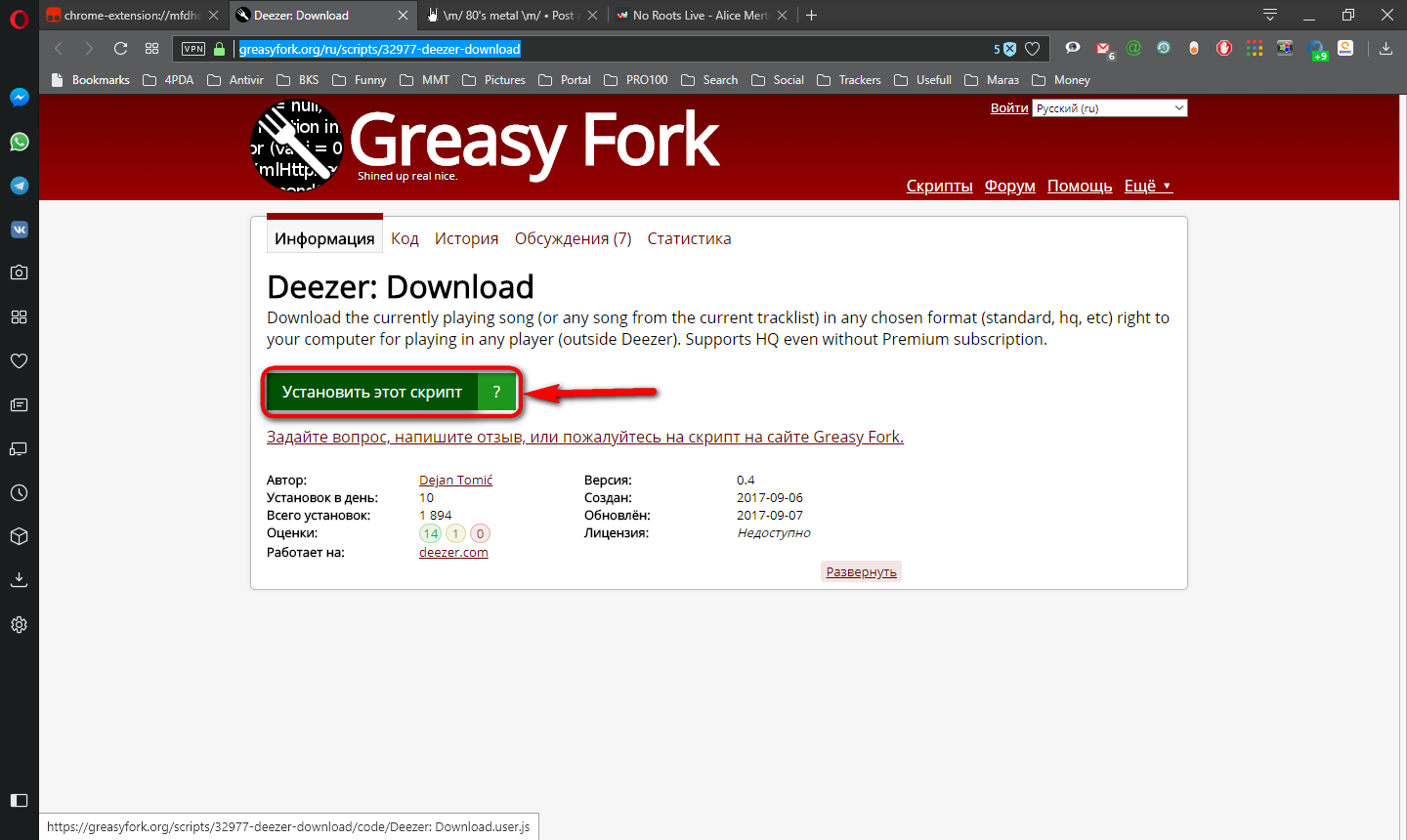Open WhatsApp in Opera sidebar
The image size is (1407, 840).
tap(19, 142)
